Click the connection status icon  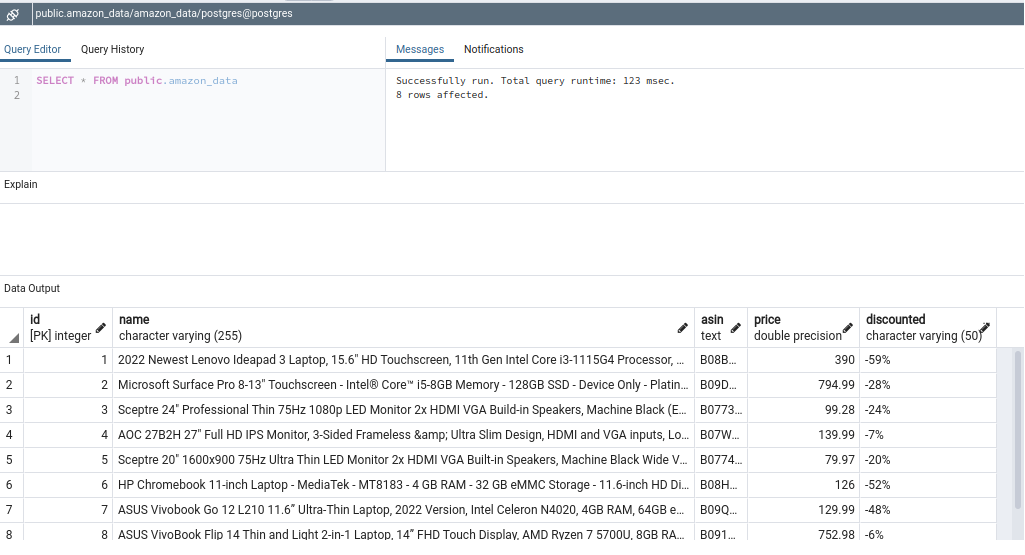(12, 14)
